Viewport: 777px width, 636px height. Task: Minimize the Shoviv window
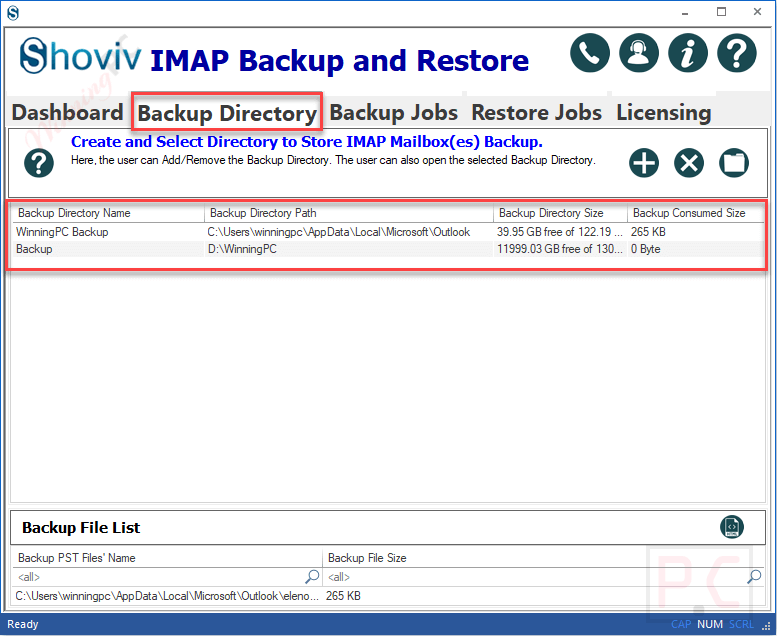pyautogui.click(x=685, y=12)
